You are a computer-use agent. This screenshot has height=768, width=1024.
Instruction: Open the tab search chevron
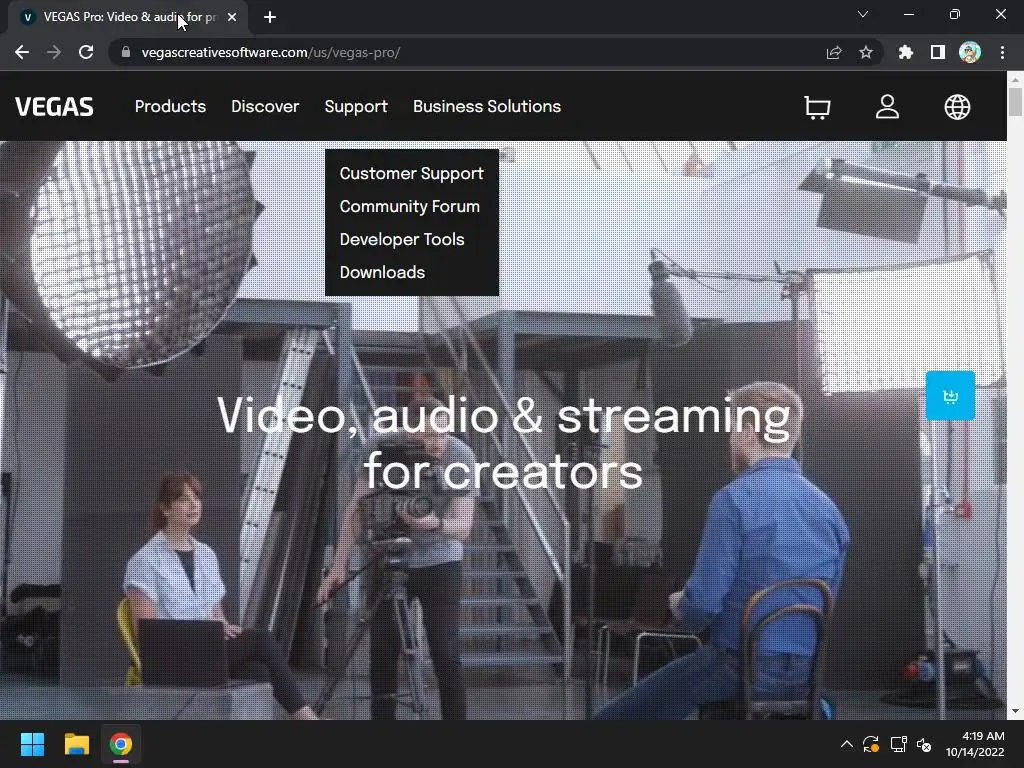pyautogui.click(x=863, y=14)
